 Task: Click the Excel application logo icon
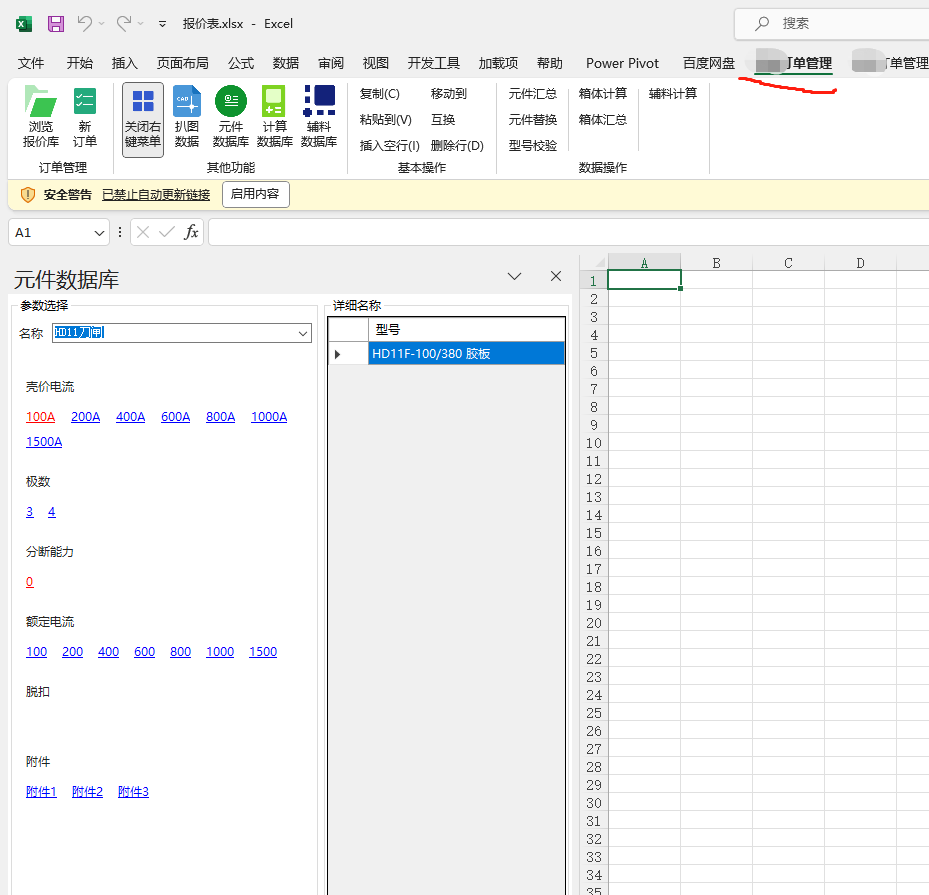[x=24, y=24]
